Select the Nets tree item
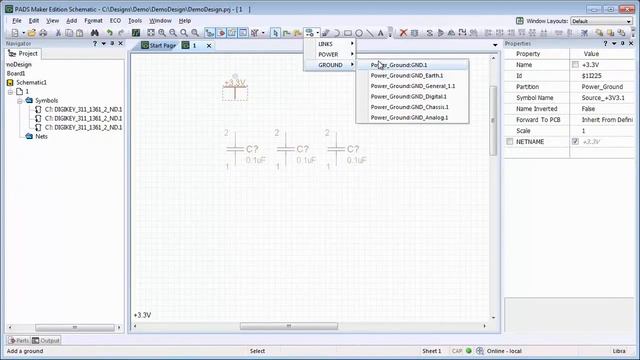 (x=41, y=136)
